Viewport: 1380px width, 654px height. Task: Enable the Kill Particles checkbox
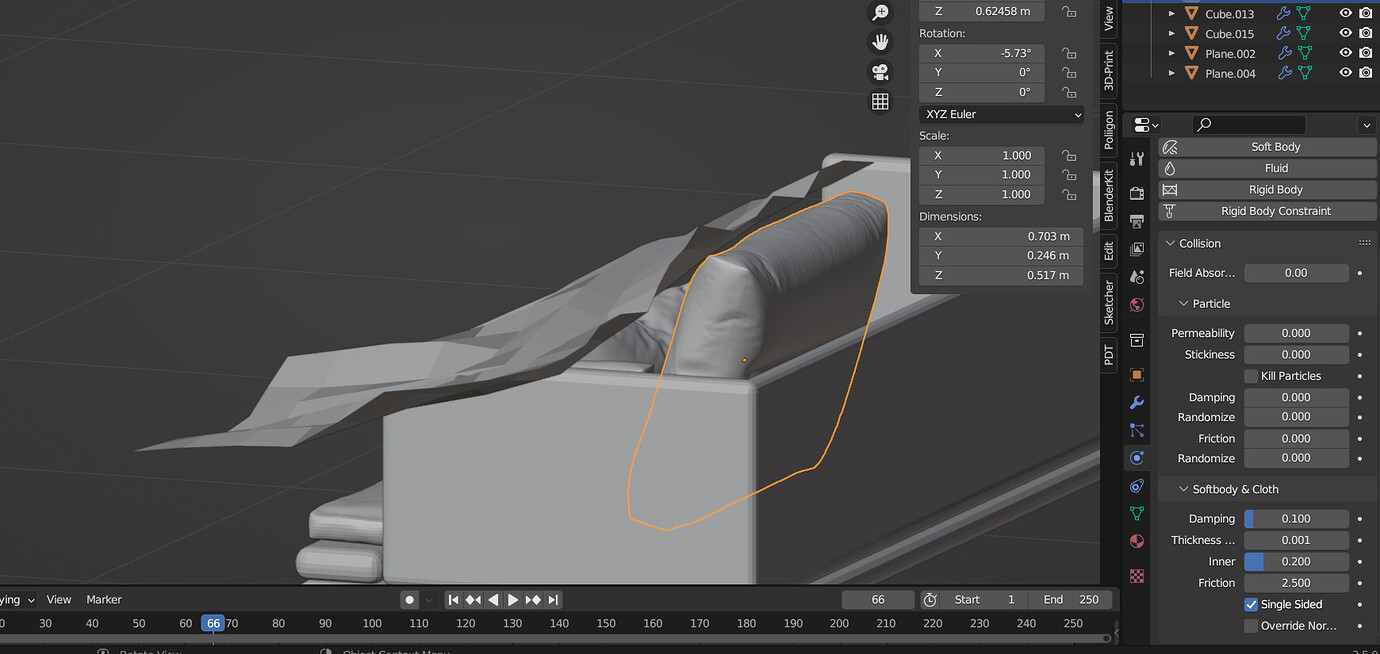(1251, 376)
